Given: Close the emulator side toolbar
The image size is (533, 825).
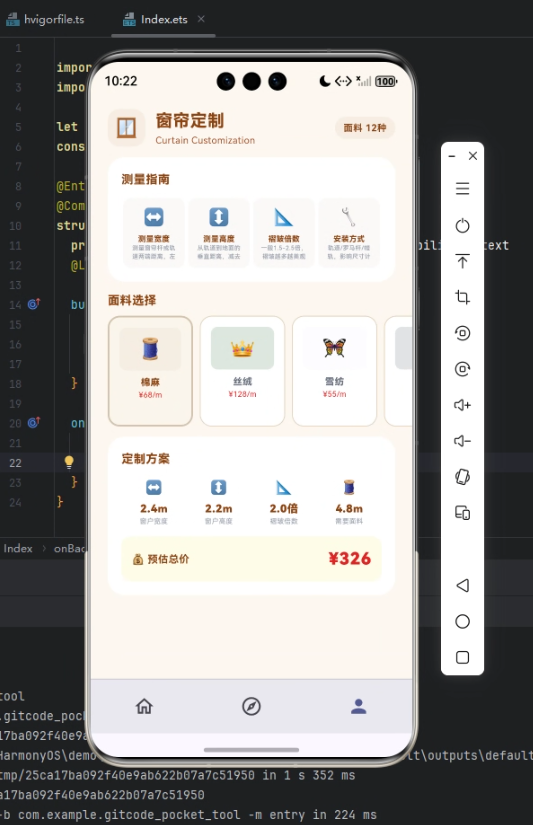Looking at the screenshot, I should point(473,156).
